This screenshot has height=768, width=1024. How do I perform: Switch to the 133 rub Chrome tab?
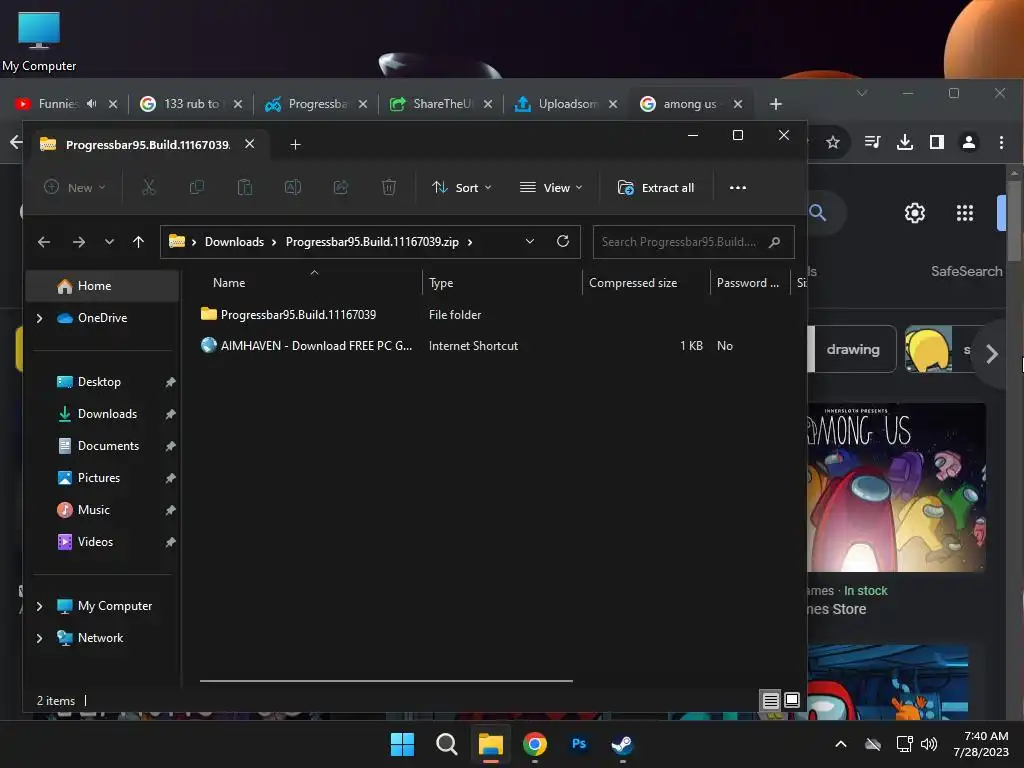[191, 104]
